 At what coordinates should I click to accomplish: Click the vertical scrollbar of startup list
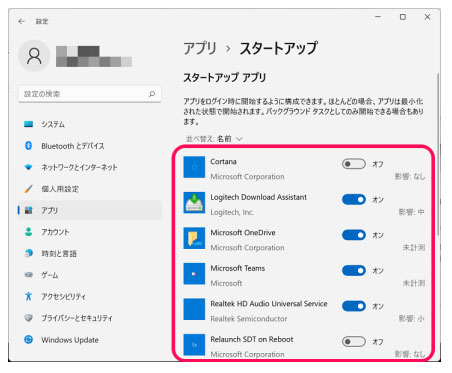tap(438, 153)
